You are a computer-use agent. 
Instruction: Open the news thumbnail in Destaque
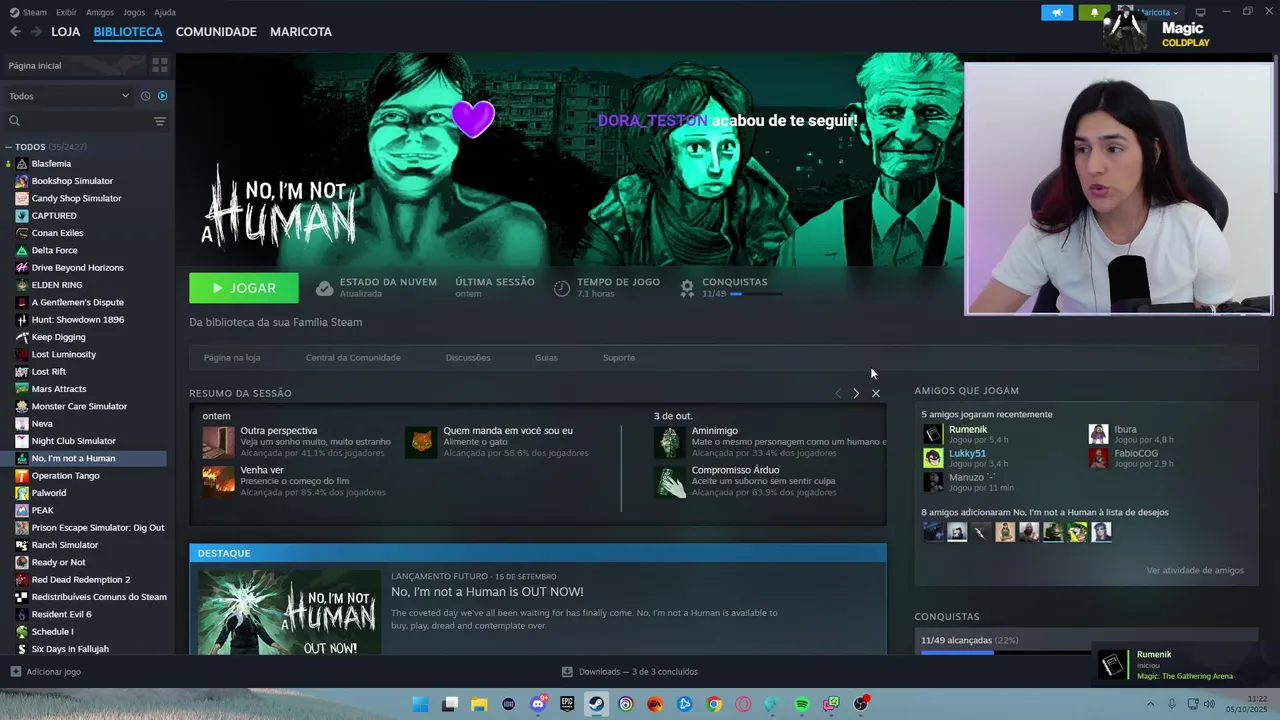288,612
